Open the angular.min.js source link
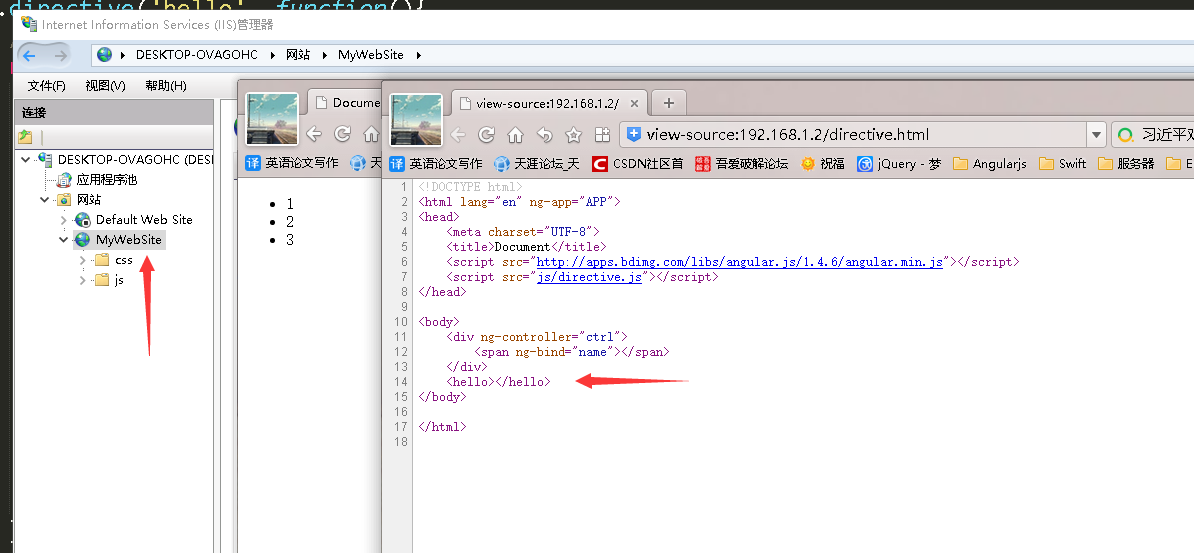This screenshot has height=553, width=1194. (740, 261)
